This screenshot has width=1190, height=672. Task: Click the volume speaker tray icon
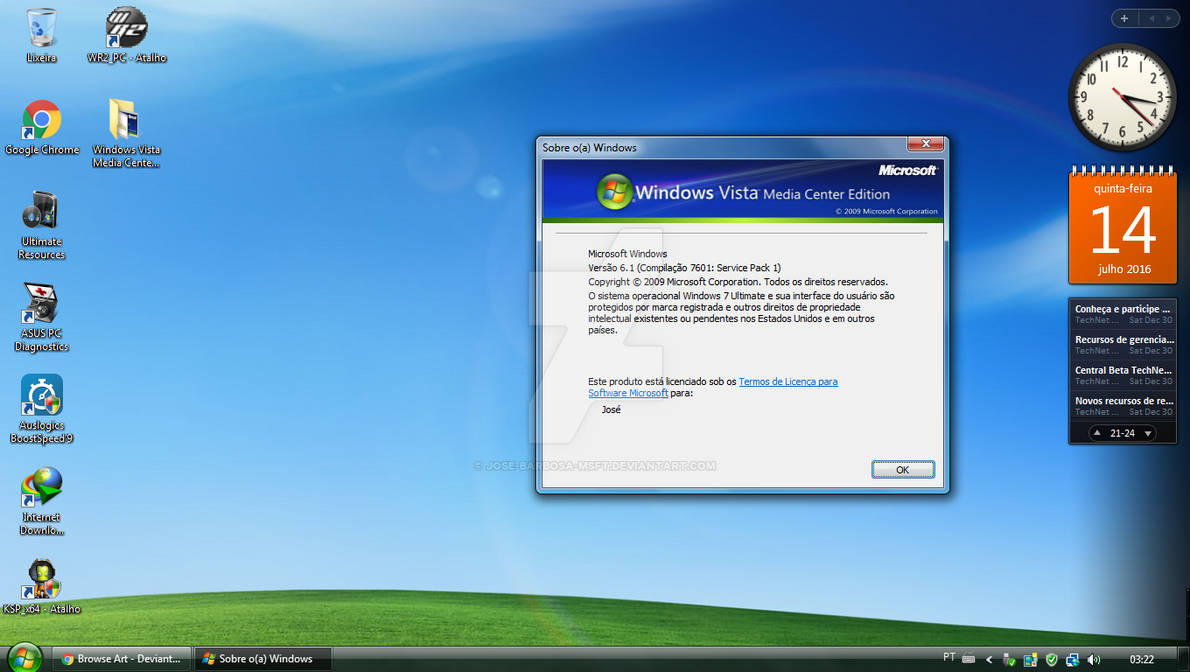(1094, 660)
